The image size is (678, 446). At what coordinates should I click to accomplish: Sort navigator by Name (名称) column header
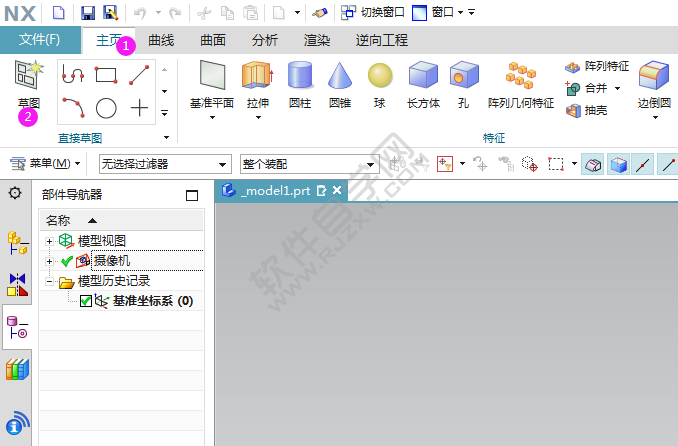[122, 220]
